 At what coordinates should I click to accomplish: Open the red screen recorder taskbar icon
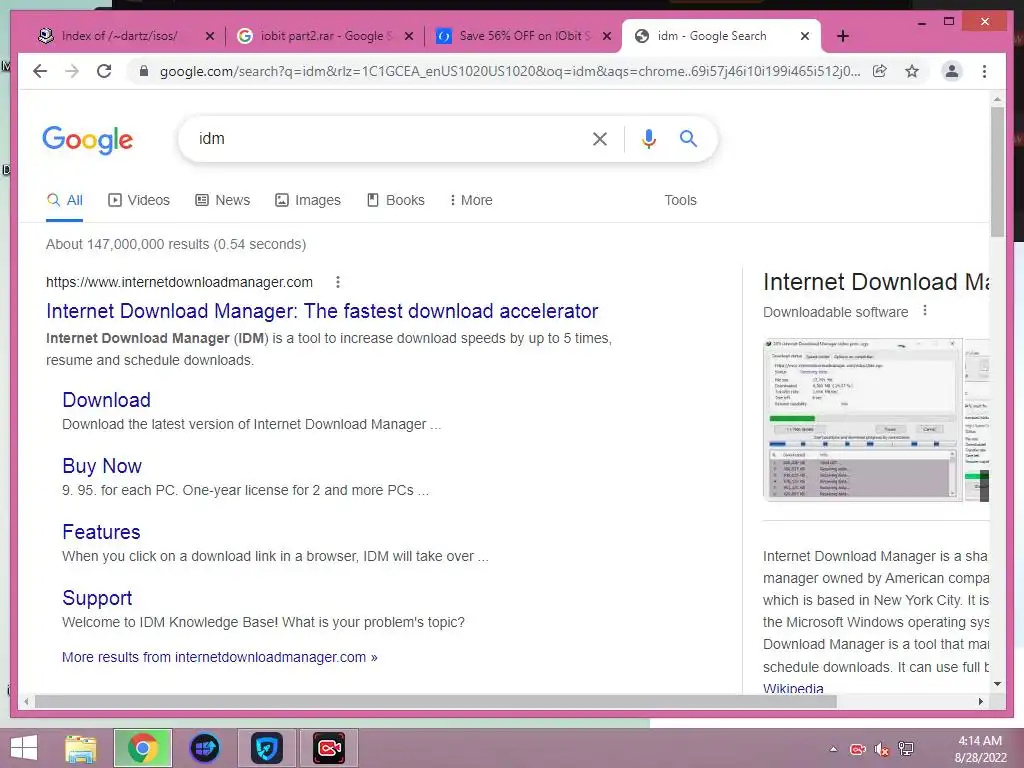[x=328, y=748]
